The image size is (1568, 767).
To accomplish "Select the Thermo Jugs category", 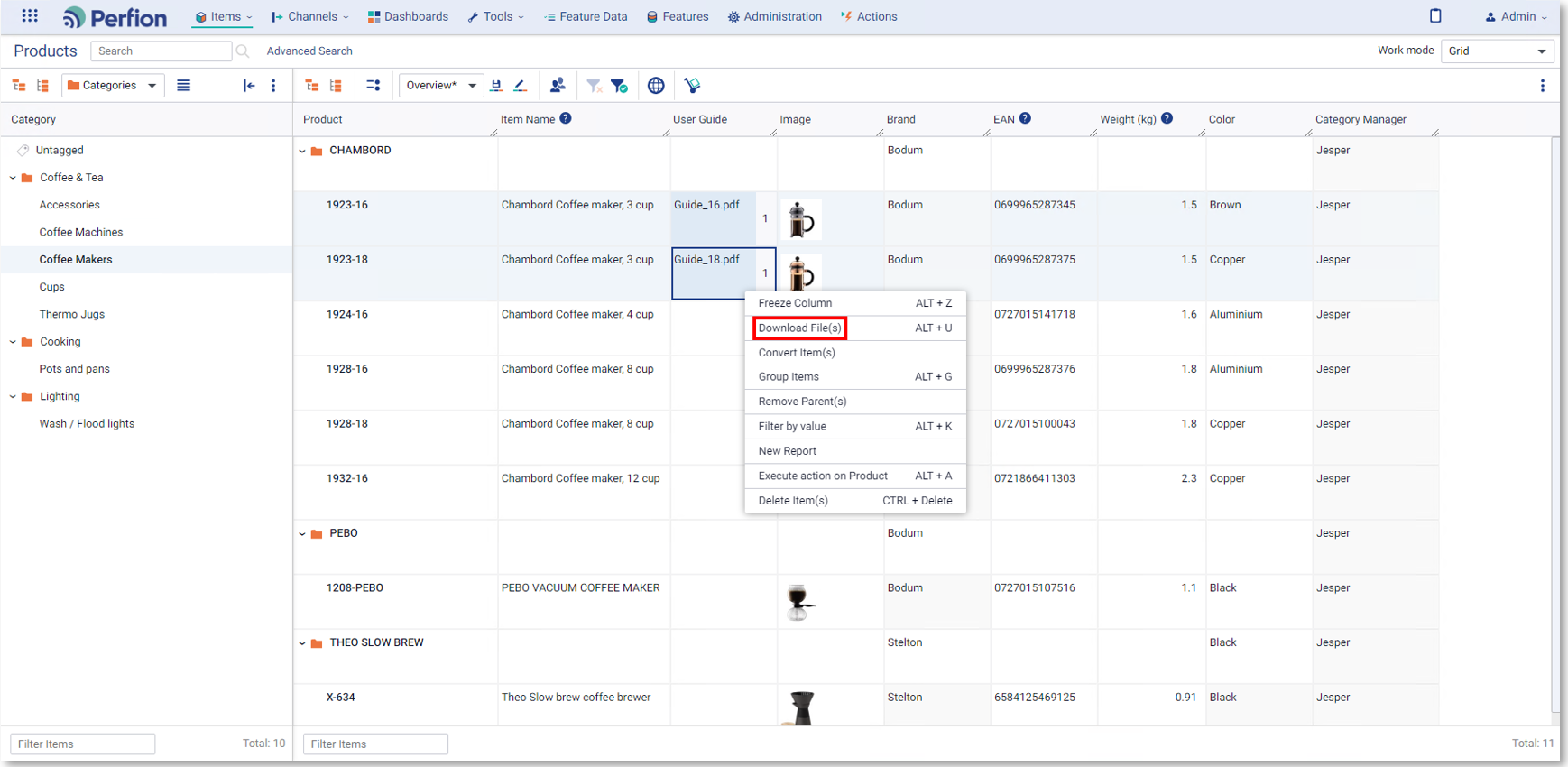I will [x=72, y=315].
